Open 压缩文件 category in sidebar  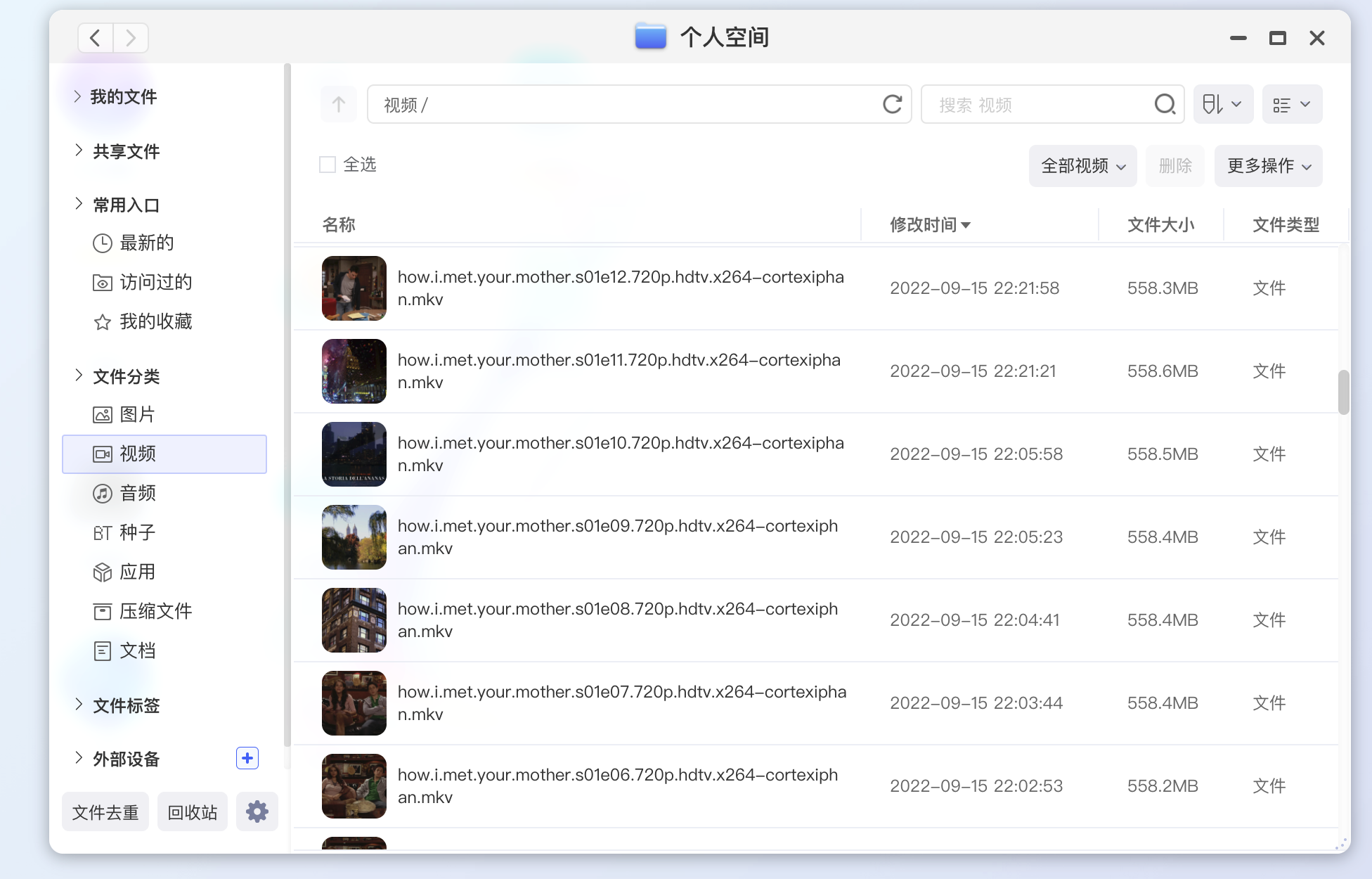coord(155,611)
